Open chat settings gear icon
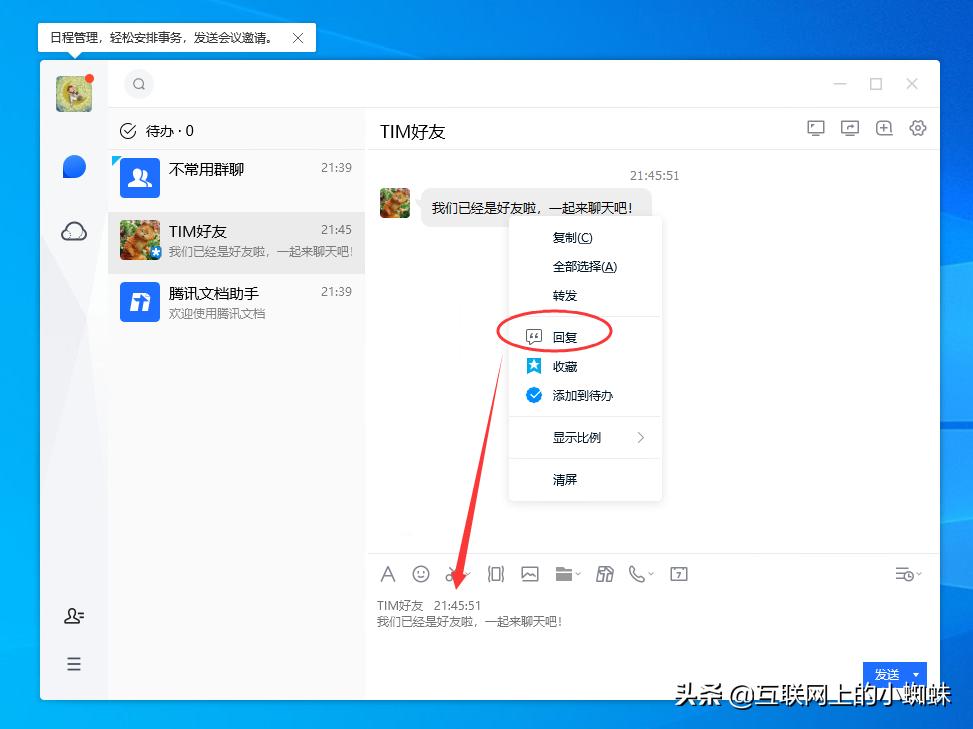 tap(918, 128)
